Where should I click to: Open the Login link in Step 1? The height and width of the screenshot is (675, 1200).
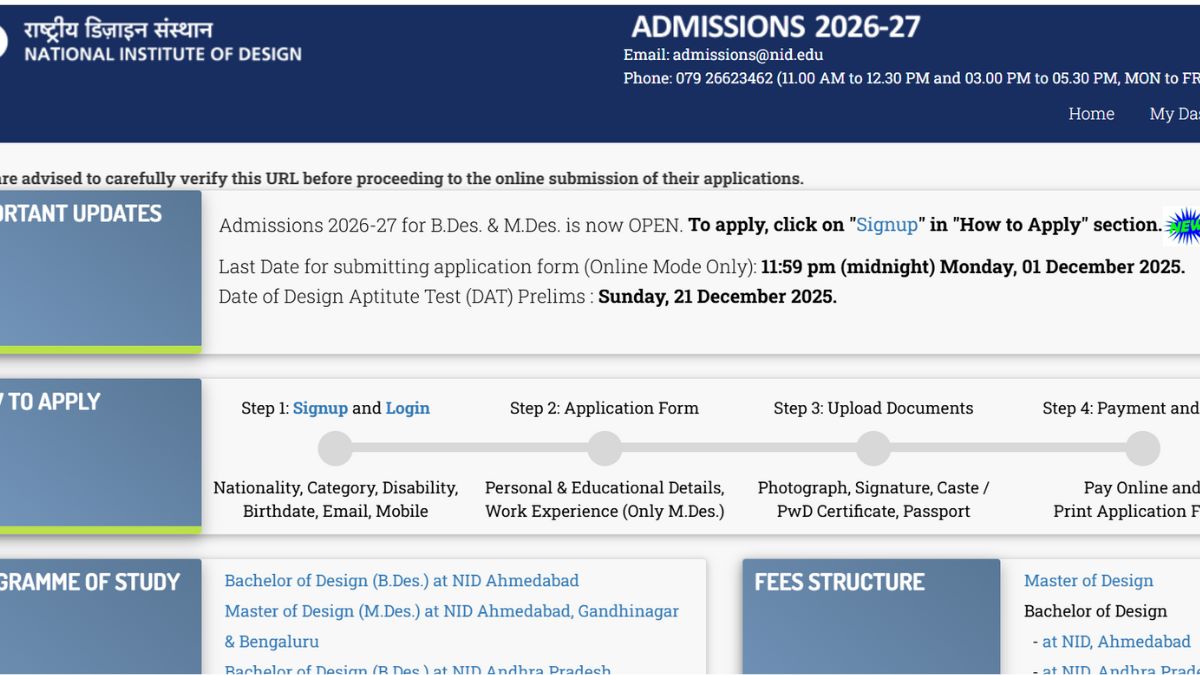tap(408, 408)
